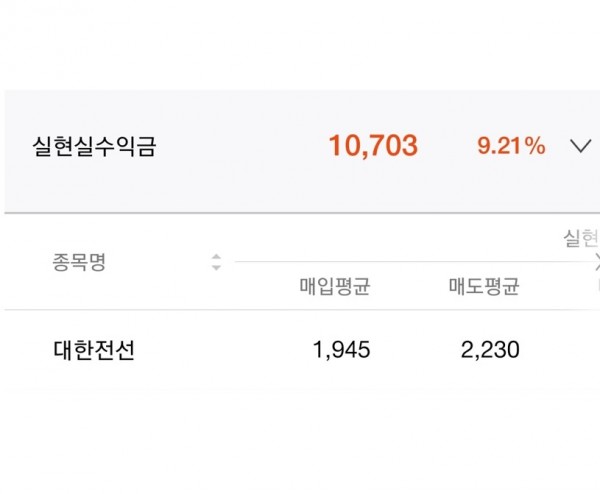Tap the 9.21% return rate
Screen dimensions: 600x494
[511, 146]
